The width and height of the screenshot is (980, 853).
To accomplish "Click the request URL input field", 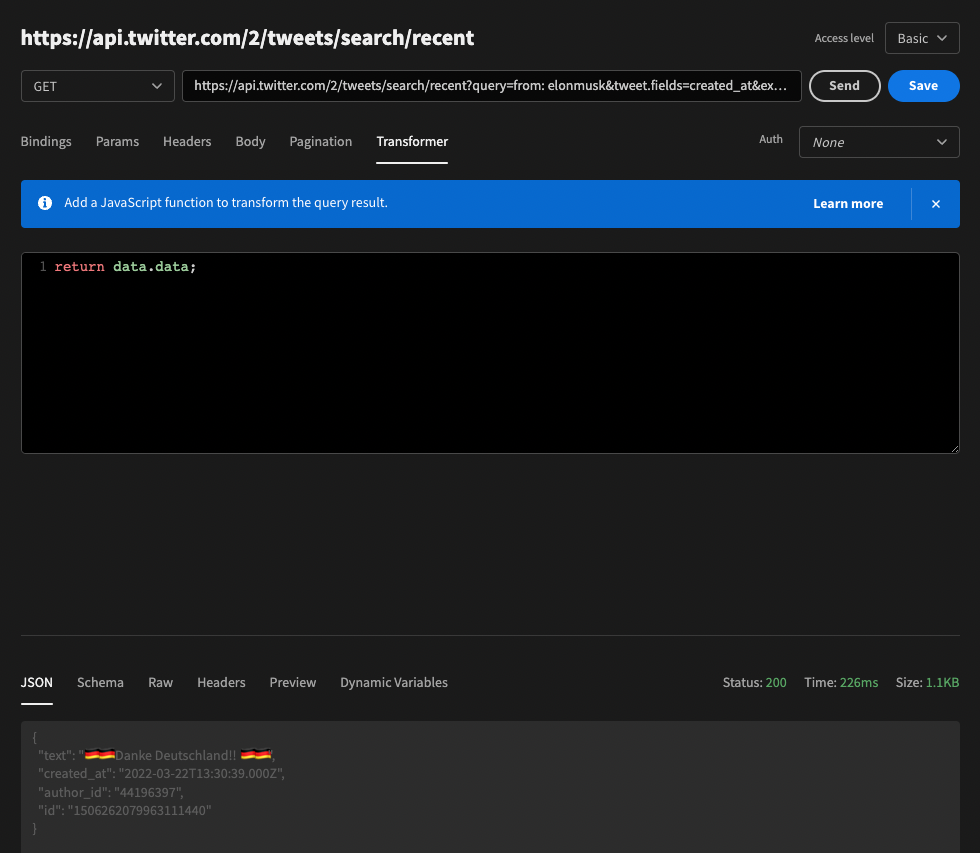I will pyautogui.click(x=491, y=86).
